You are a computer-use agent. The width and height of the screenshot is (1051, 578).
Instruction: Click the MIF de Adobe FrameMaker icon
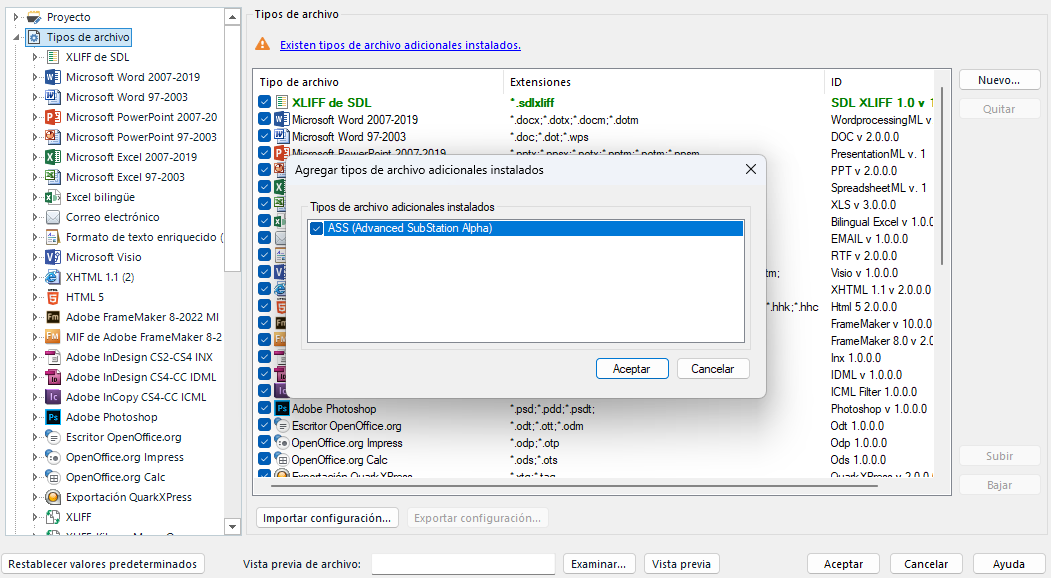pos(53,337)
